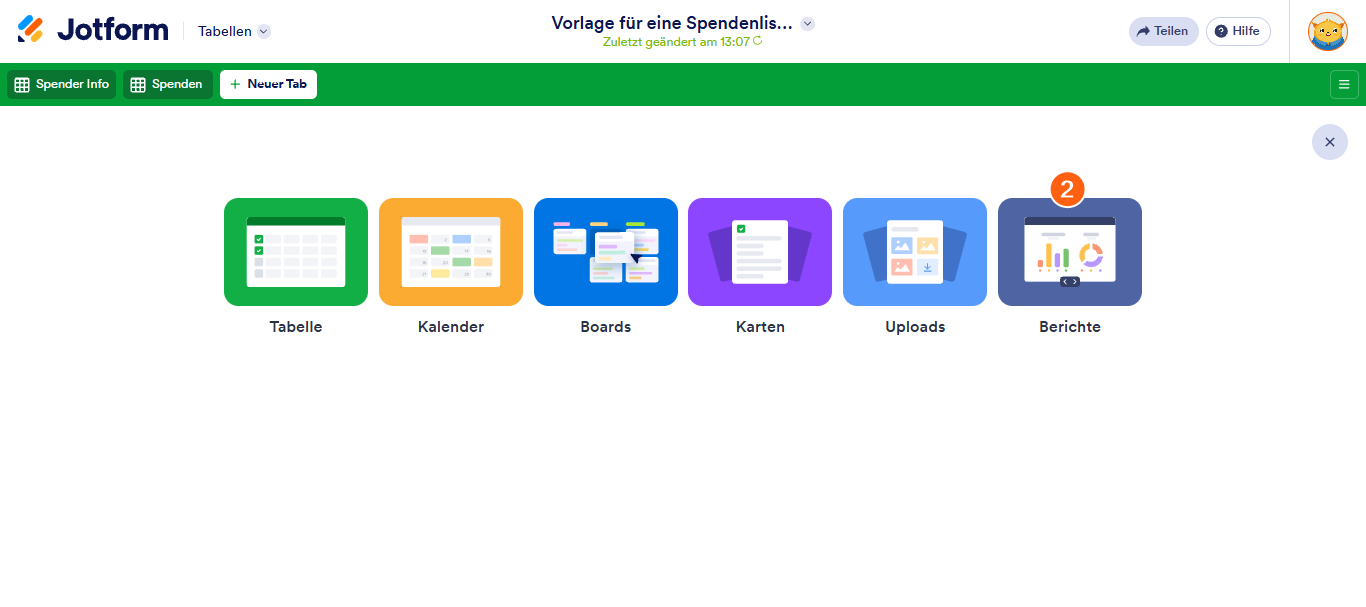Open the Hilfe help button
Viewport: 1366px width, 607px height.
[x=1238, y=31]
